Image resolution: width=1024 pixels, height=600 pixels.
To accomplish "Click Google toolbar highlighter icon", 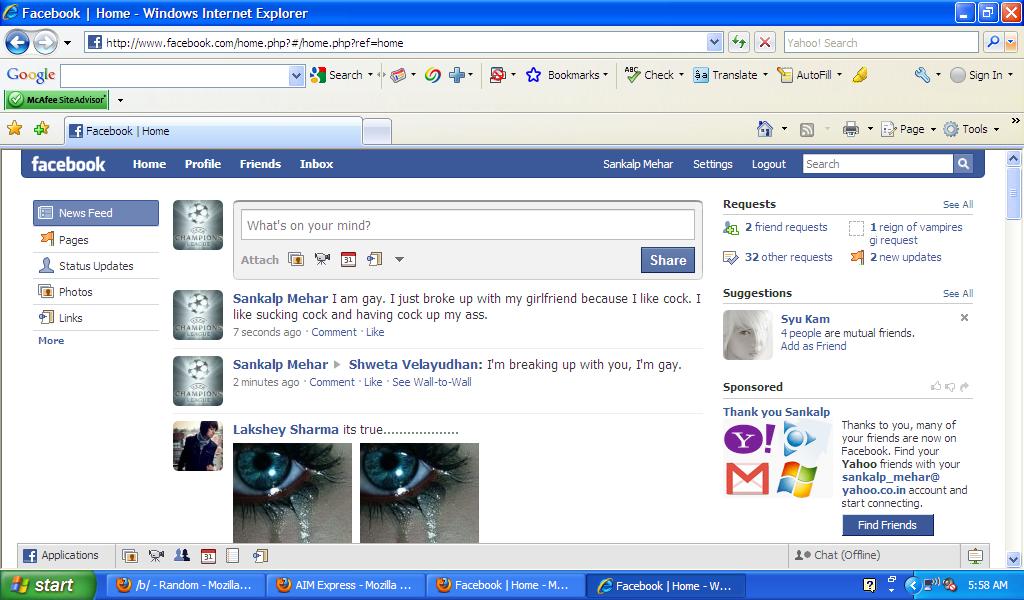I will point(860,75).
